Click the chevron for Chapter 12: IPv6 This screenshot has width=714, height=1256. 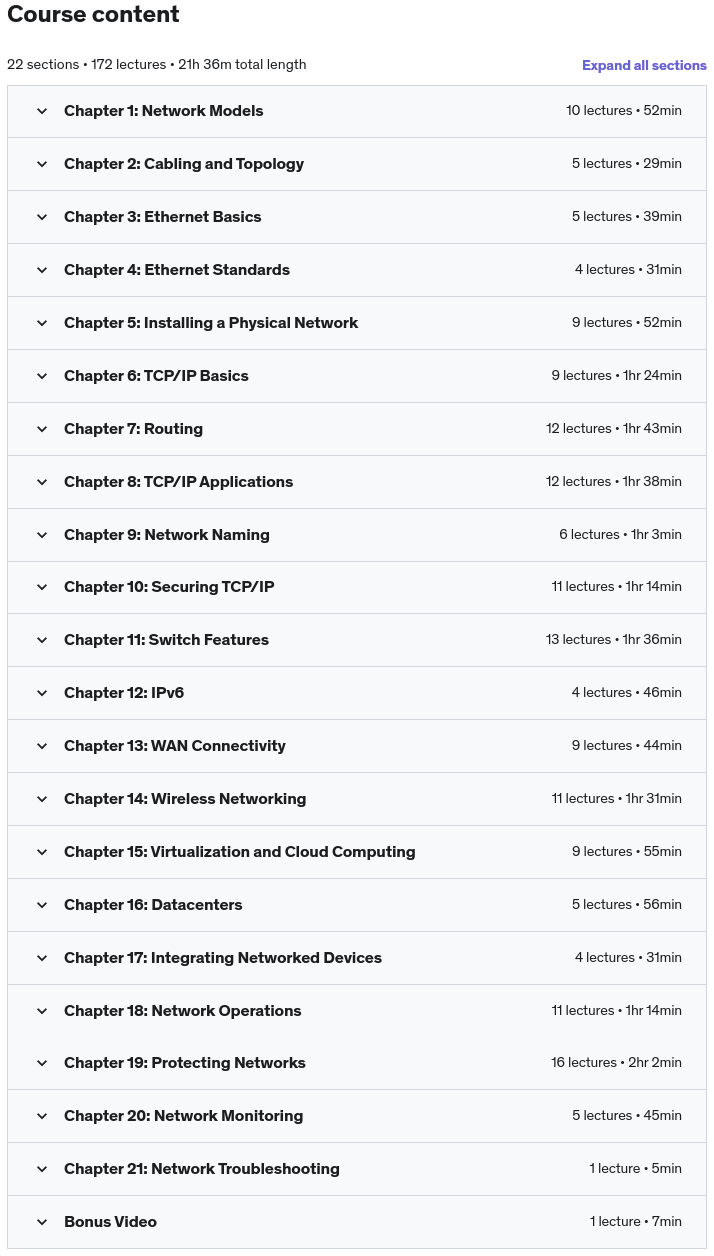[42, 693]
